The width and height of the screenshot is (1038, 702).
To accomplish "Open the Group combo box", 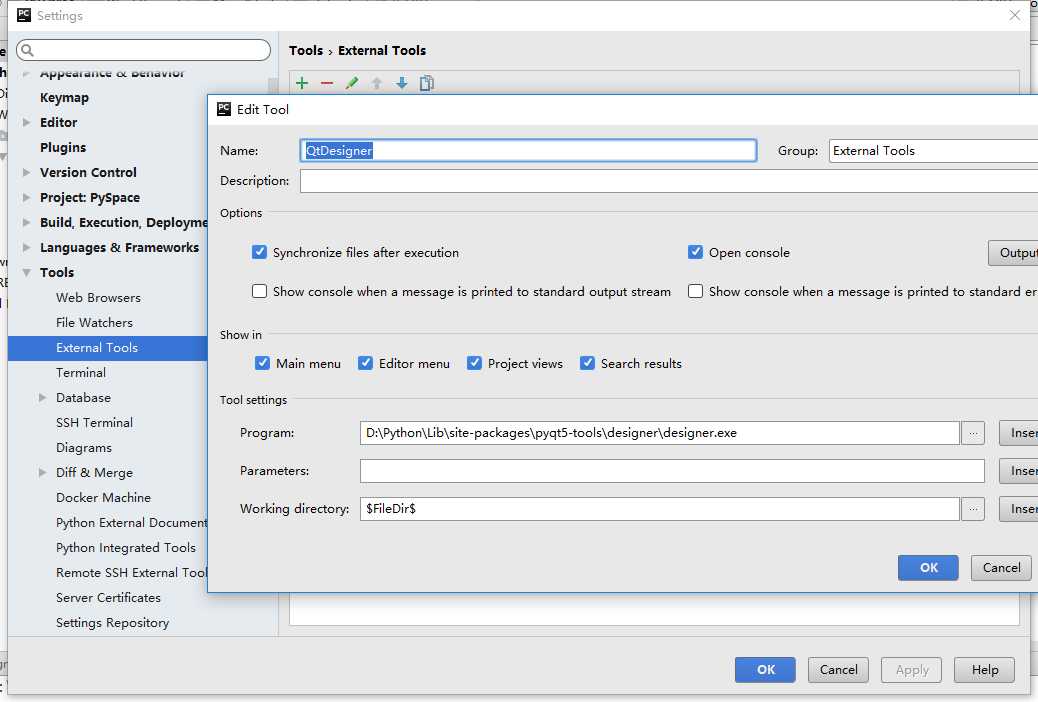I will (933, 151).
